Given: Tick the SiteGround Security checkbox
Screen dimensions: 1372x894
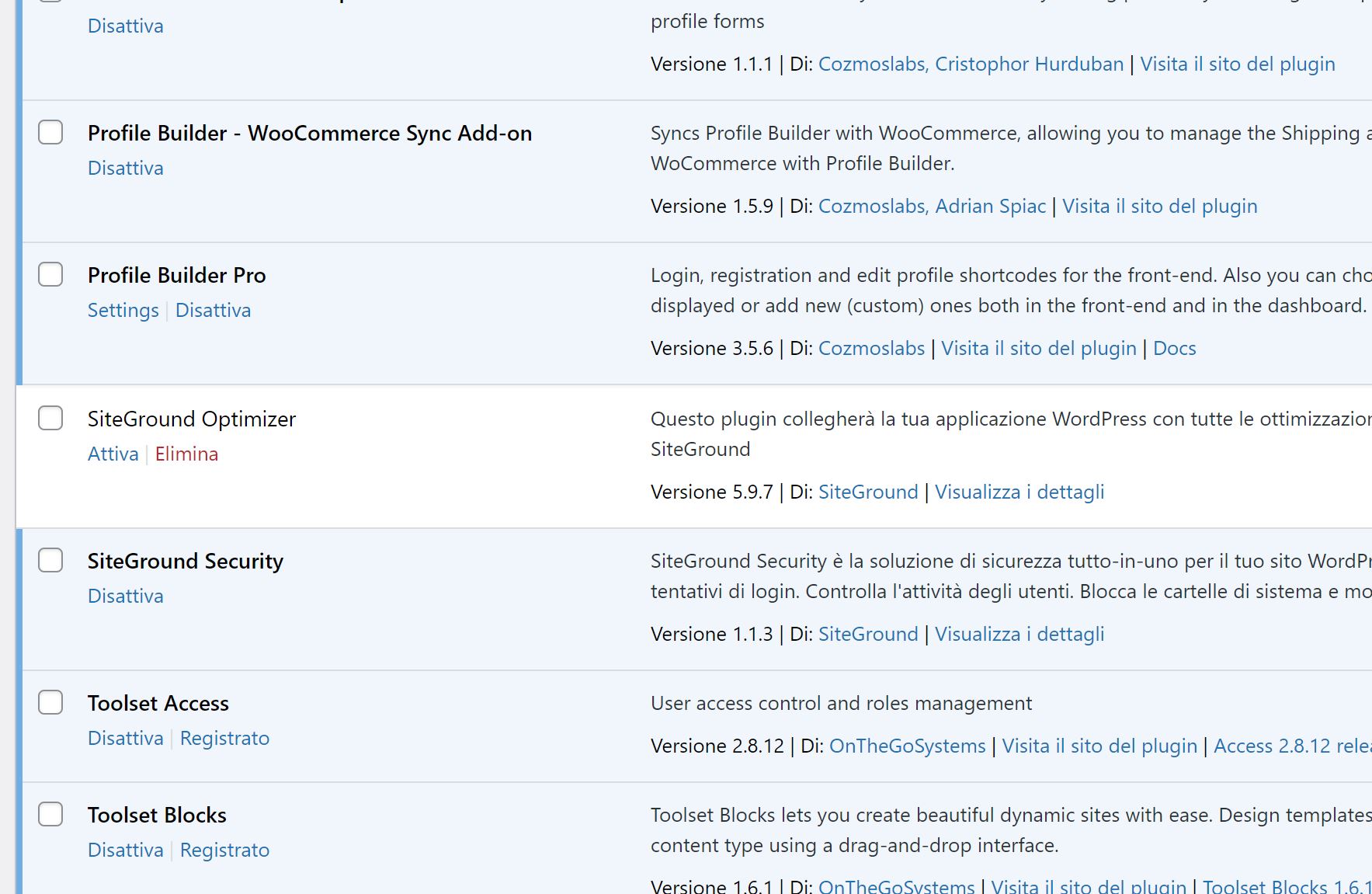Looking at the screenshot, I should click(50, 560).
